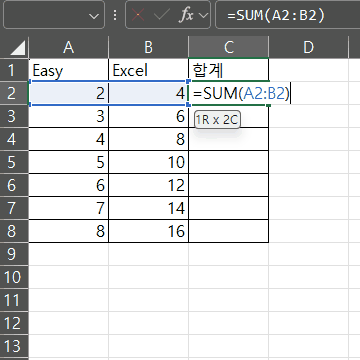
Task: Click cell B8 with value 16
Action: point(149,231)
